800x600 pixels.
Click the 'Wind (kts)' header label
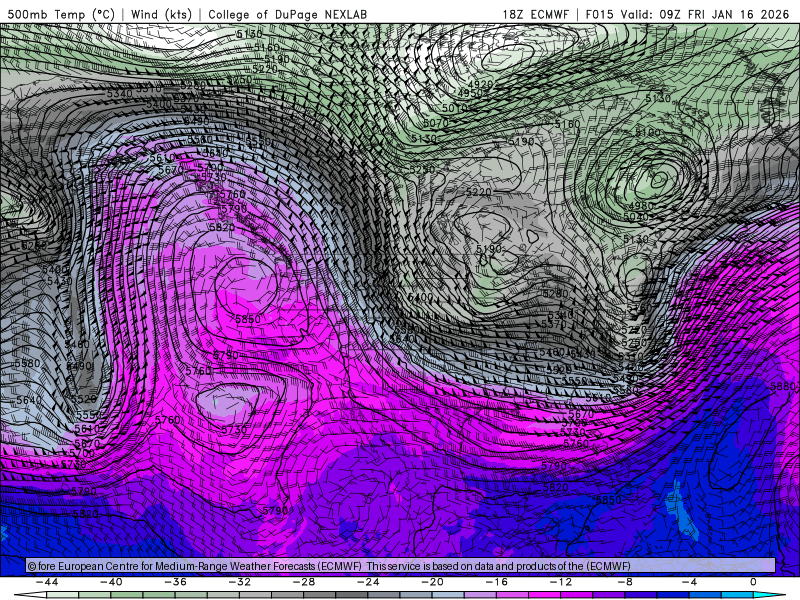pos(161,14)
